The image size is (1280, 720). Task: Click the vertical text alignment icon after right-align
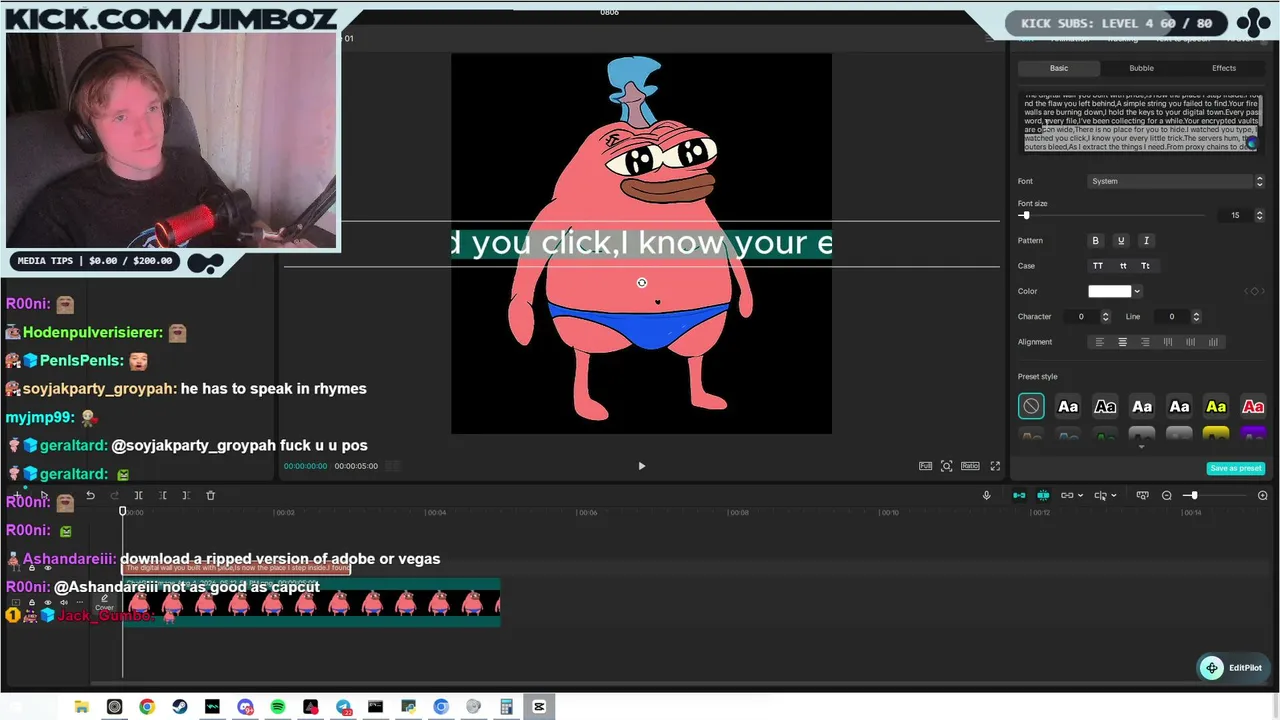point(1168,342)
